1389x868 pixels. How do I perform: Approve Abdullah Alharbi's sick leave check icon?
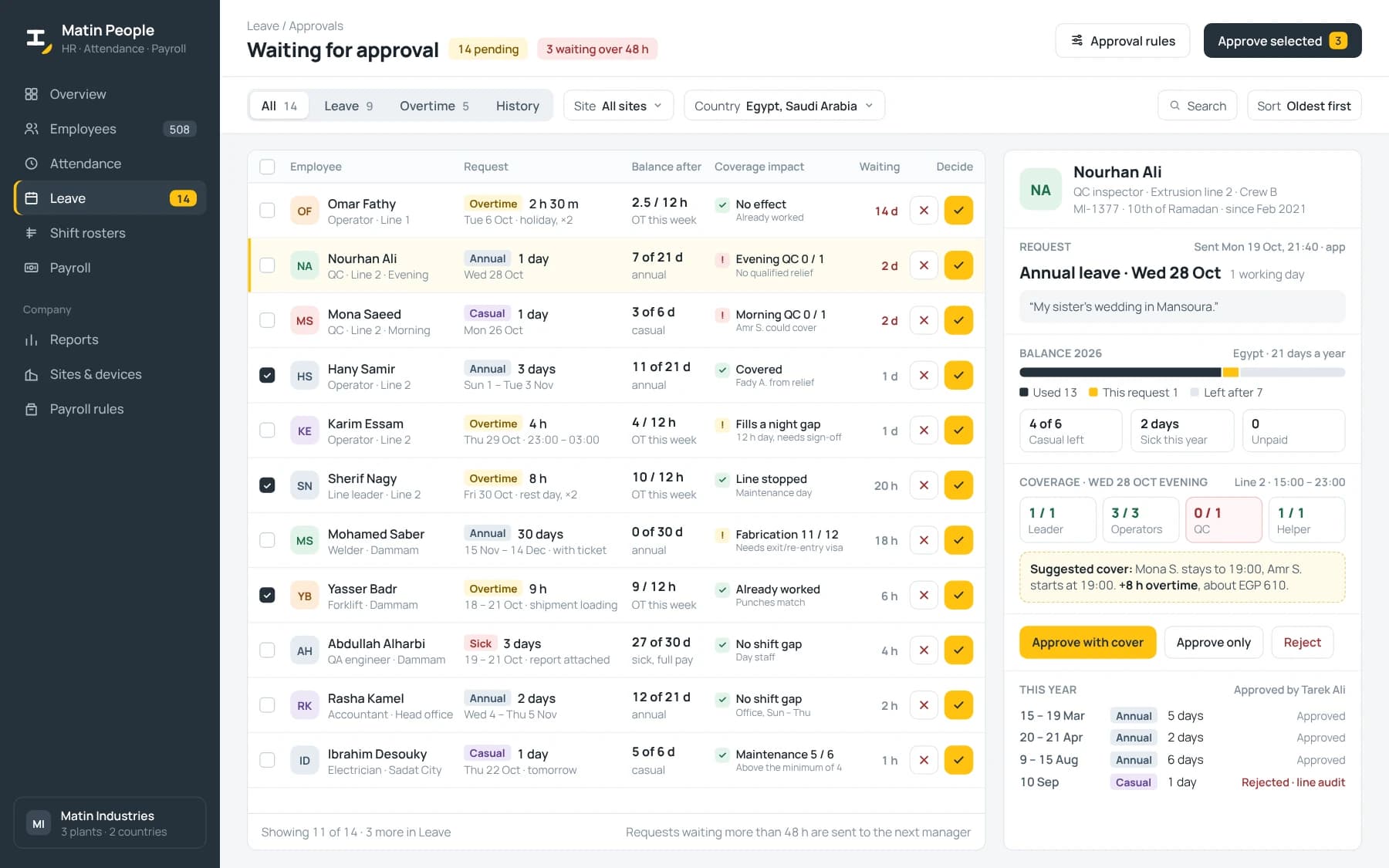(958, 650)
